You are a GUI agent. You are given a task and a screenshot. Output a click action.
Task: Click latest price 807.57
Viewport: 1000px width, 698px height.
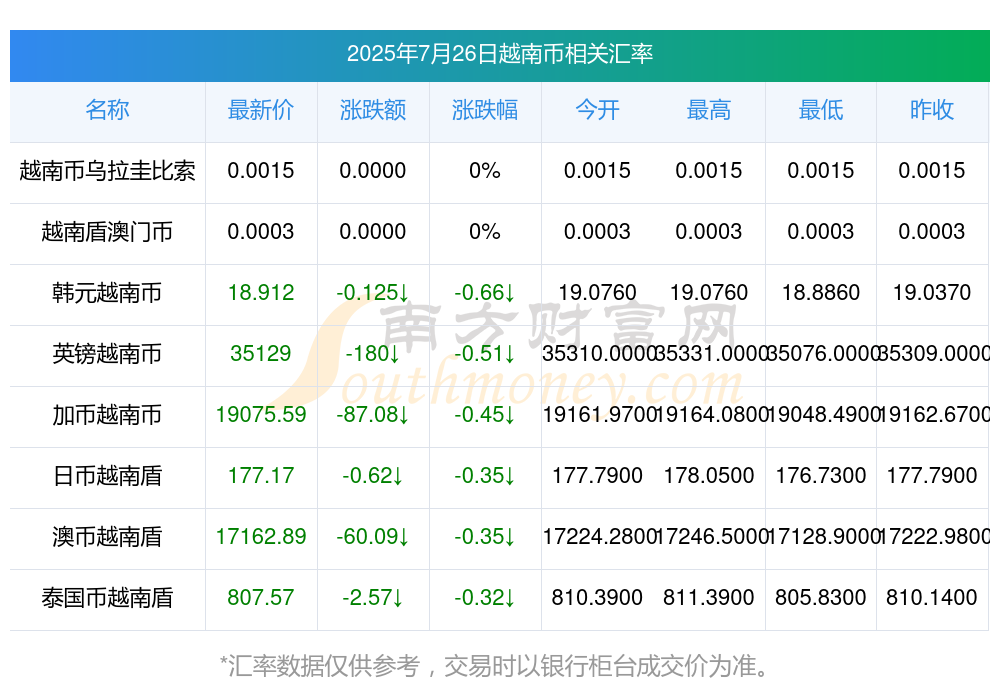tap(261, 598)
